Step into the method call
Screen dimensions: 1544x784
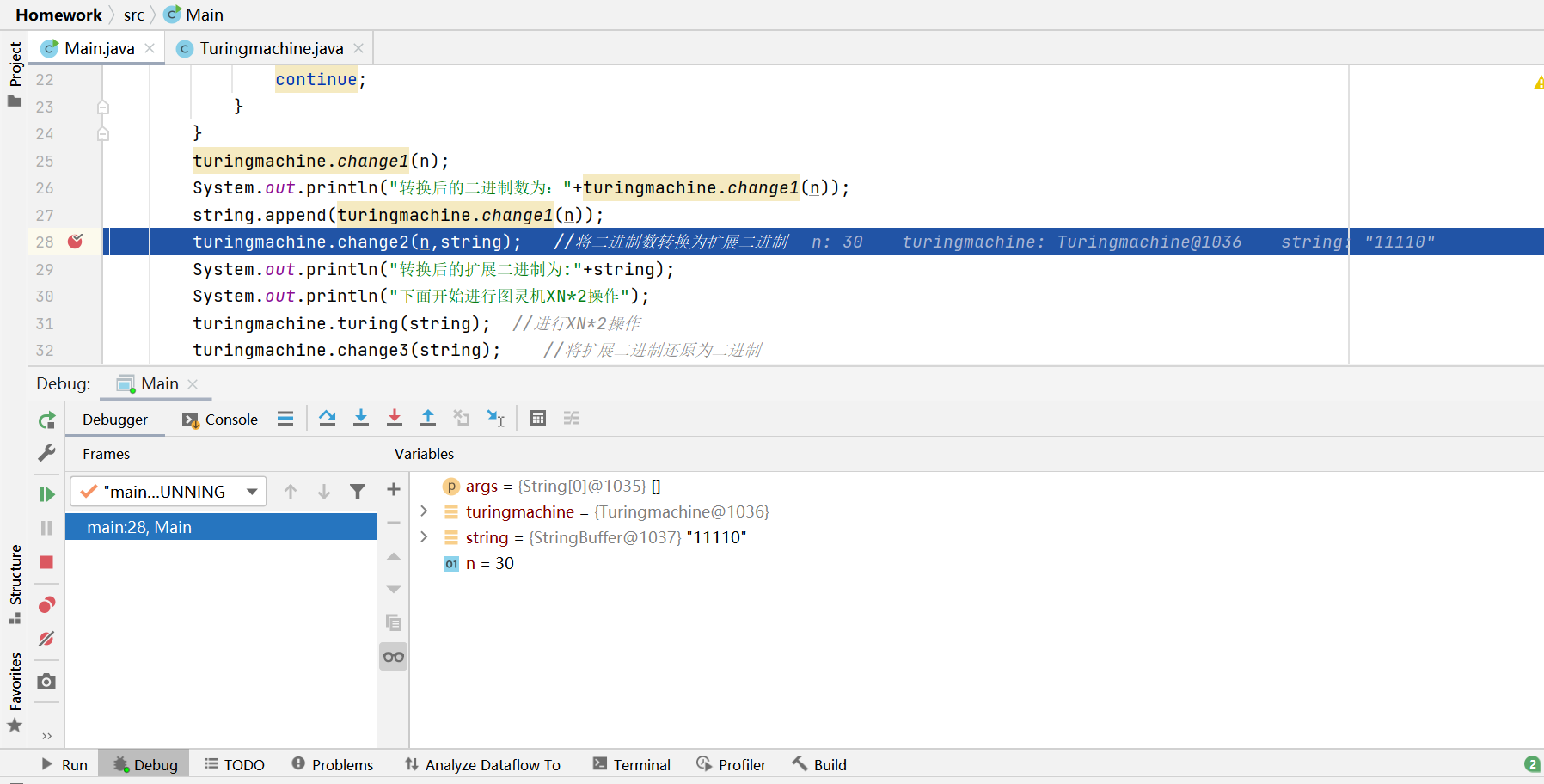[361, 419]
